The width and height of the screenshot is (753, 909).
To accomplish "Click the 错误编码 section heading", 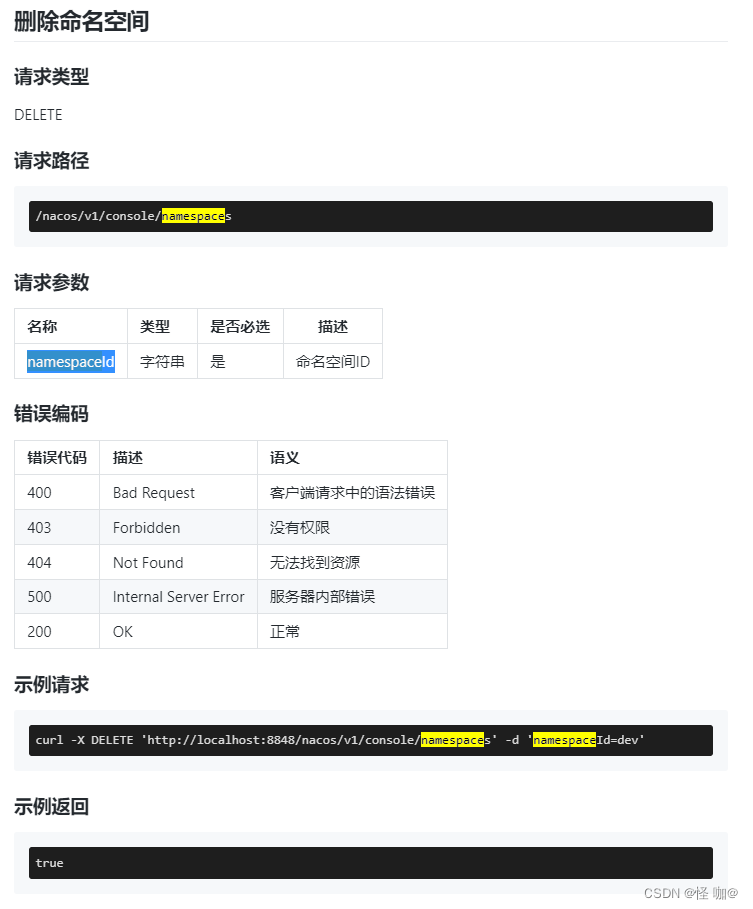I will coord(52,414).
